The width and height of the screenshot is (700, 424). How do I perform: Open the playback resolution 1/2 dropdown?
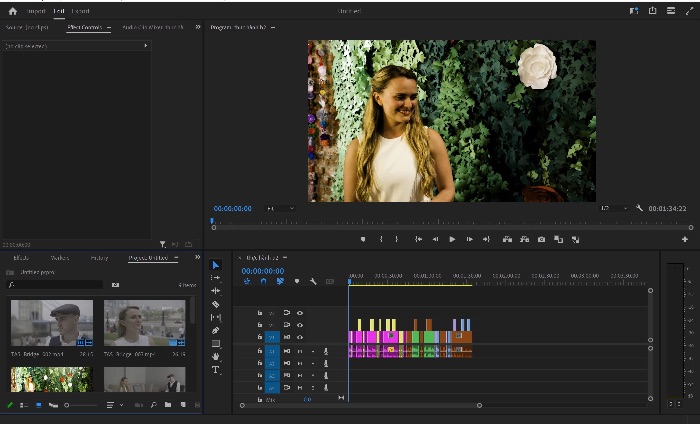pyautogui.click(x=614, y=208)
